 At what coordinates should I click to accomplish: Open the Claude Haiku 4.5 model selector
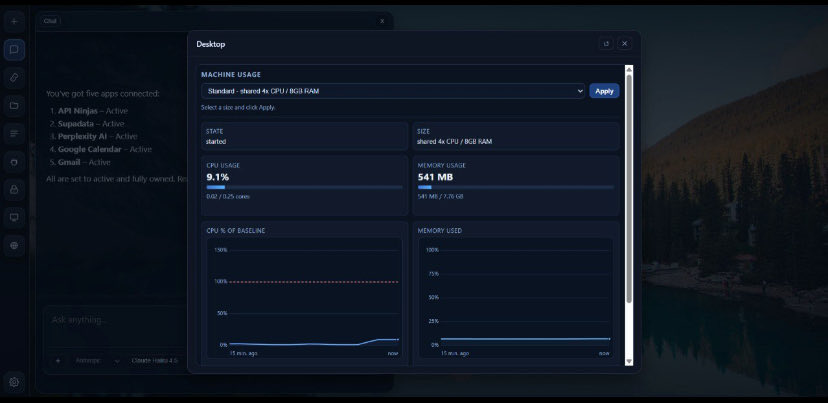point(156,361)
